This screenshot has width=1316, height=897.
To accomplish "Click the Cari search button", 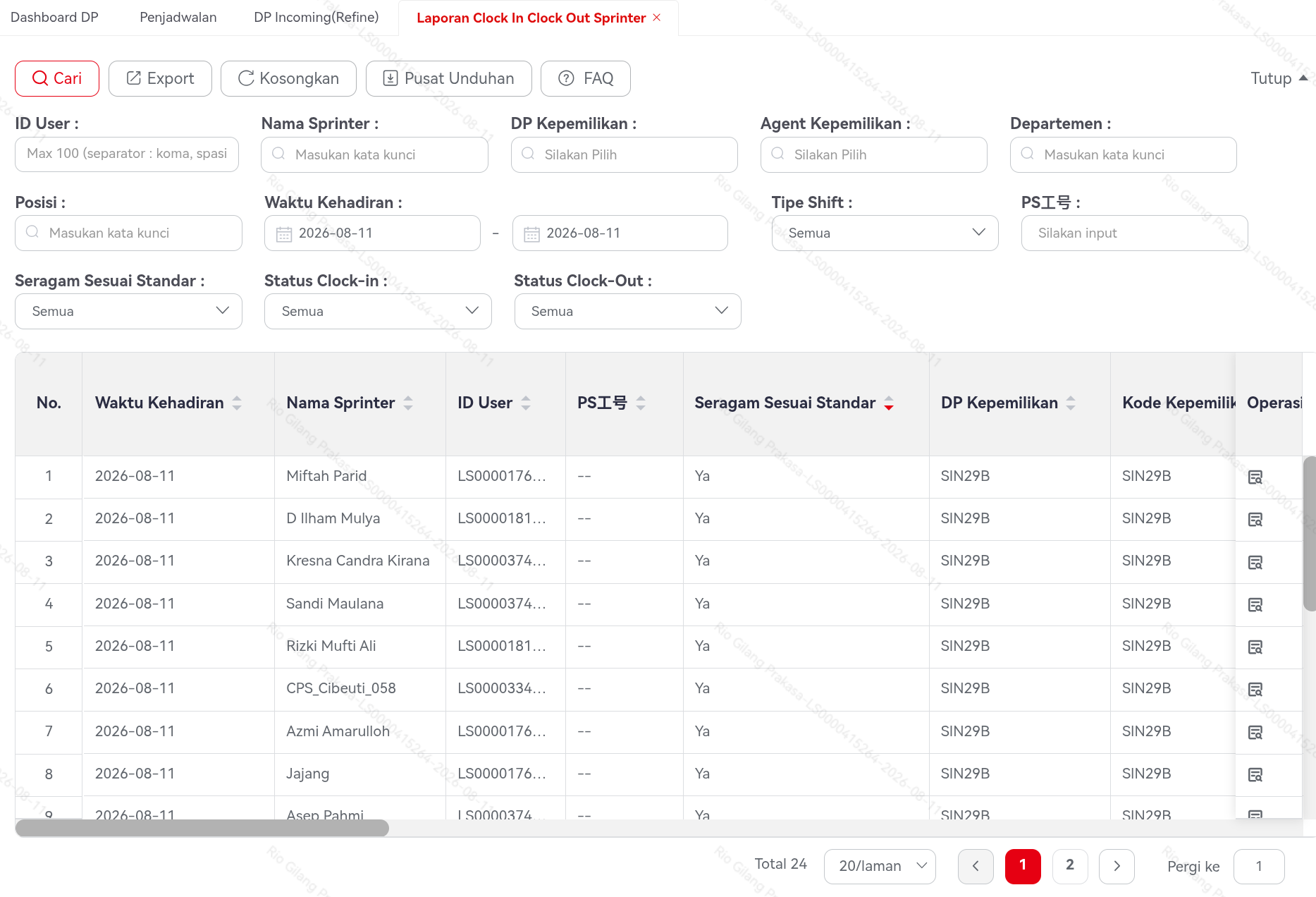I will [x=57, y=78].
